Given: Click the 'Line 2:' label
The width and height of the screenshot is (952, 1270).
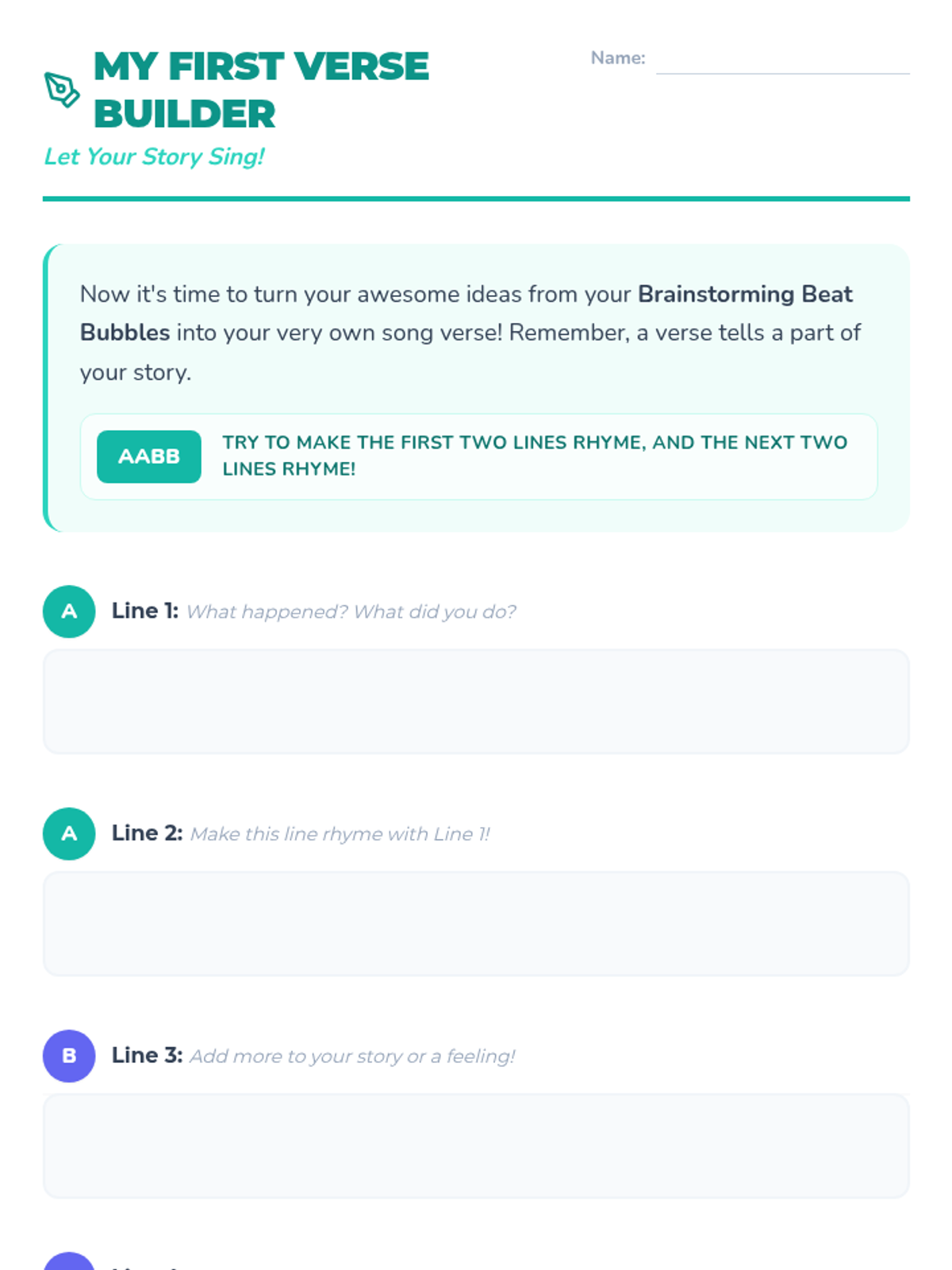Looking at the screenshot, I should point(147,833).
